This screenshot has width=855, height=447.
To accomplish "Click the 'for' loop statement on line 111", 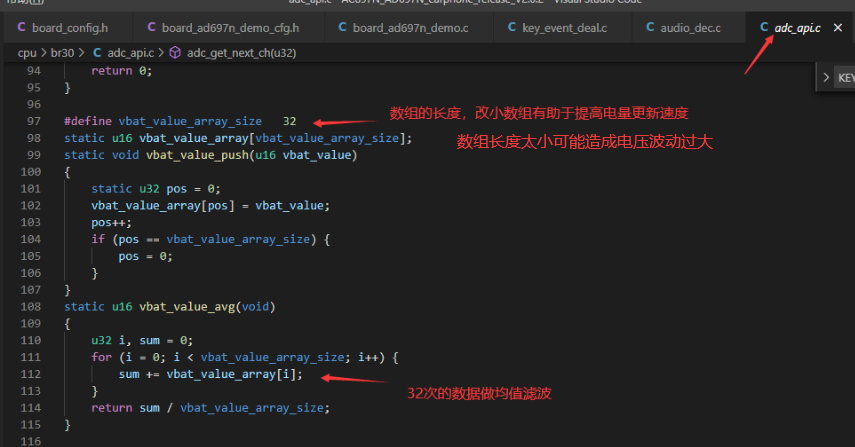I will 245,357.
